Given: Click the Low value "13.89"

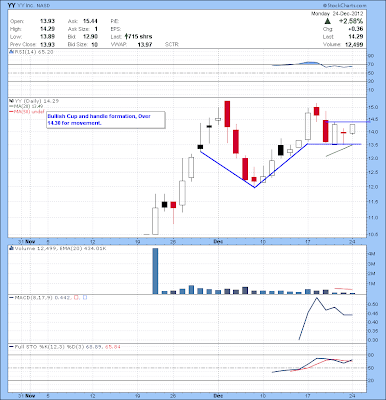Looking at the screenshot, I should click(48, 37).
